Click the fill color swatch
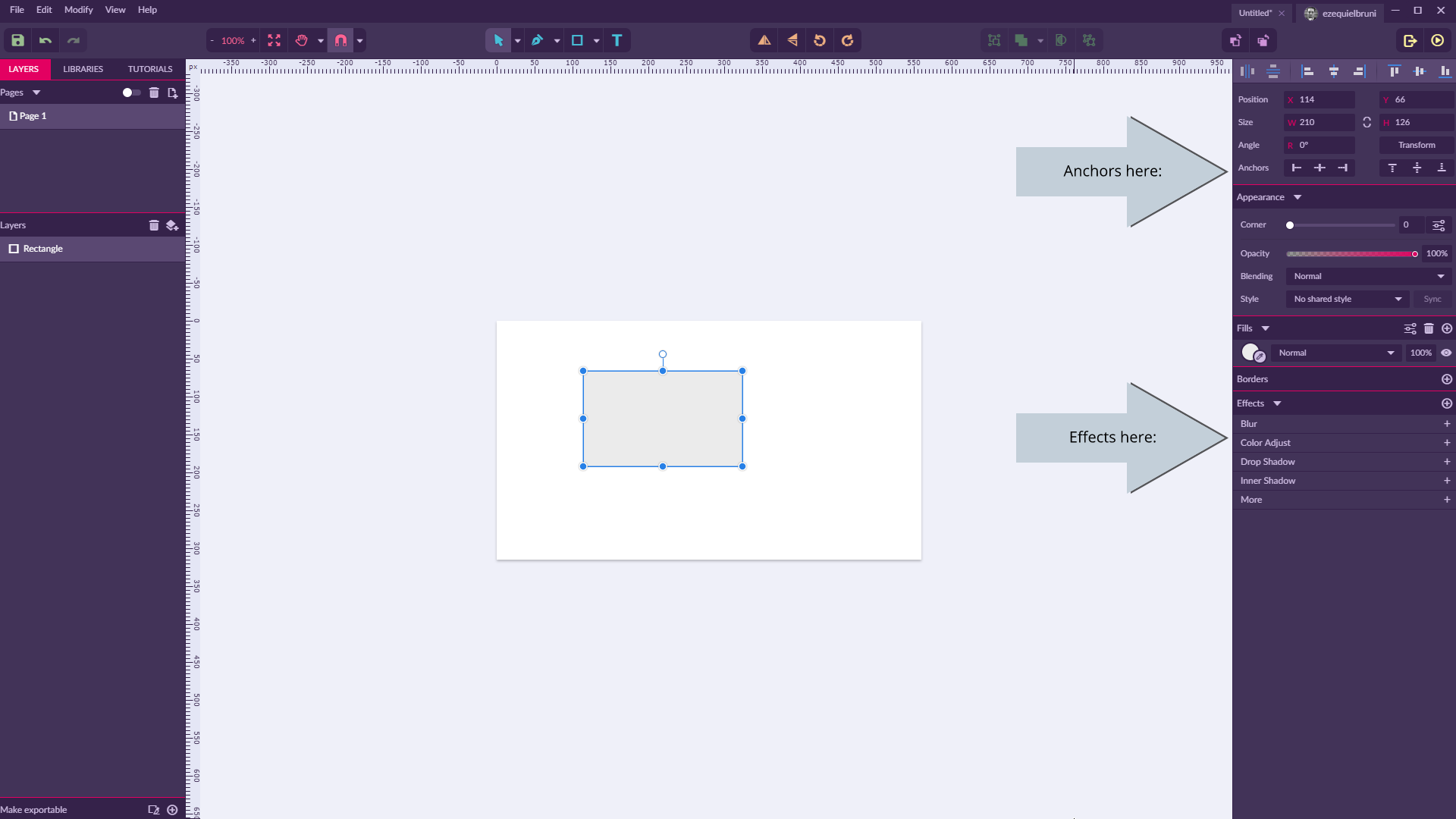The image size is (1456, 819). (1250, 353)
